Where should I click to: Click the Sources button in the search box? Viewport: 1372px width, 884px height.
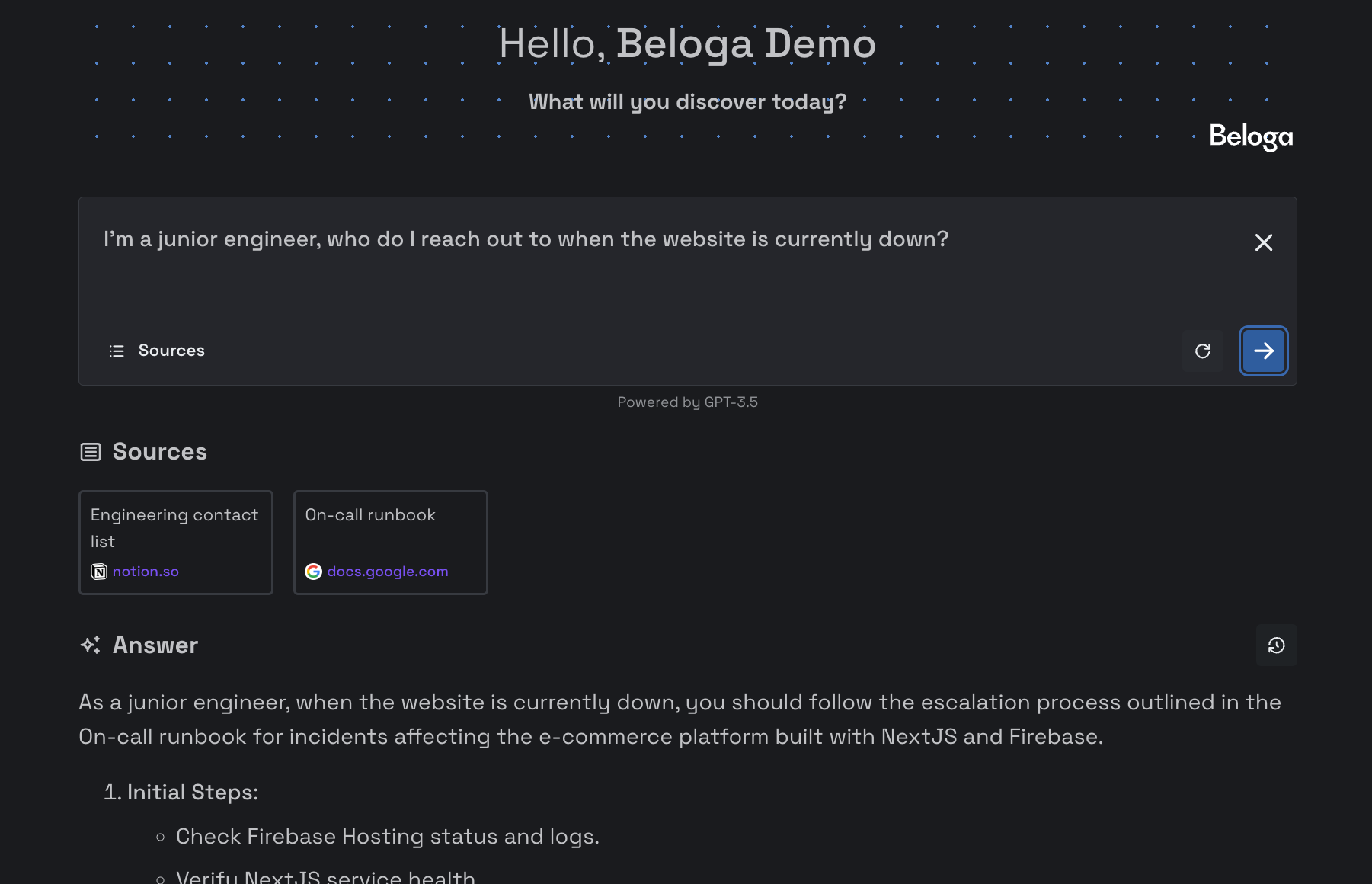pyautogui.click(x=156, y=351)
